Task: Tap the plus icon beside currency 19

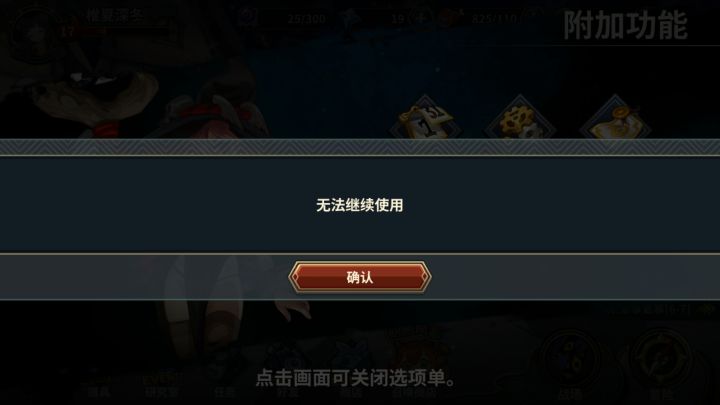Action: [x=422, y=18]
